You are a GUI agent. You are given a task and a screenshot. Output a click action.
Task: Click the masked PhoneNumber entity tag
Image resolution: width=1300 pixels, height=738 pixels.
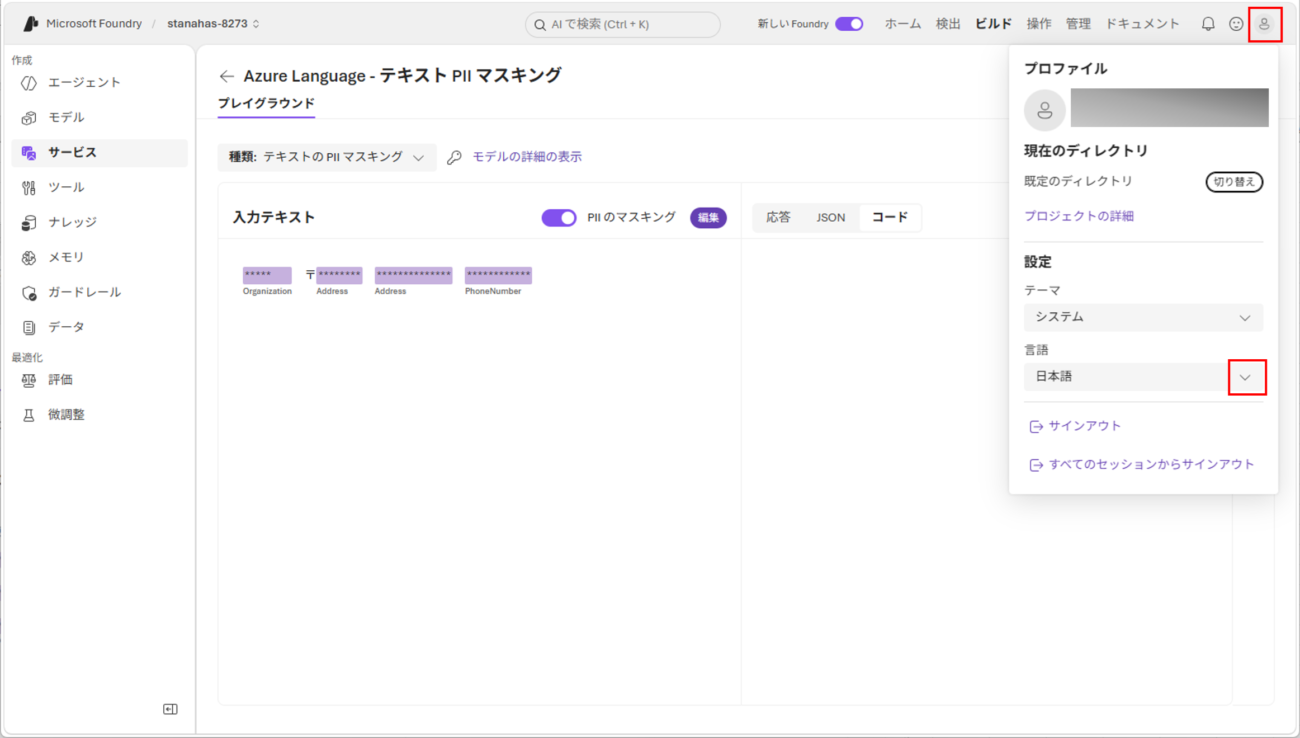click(x=498, y=275)
